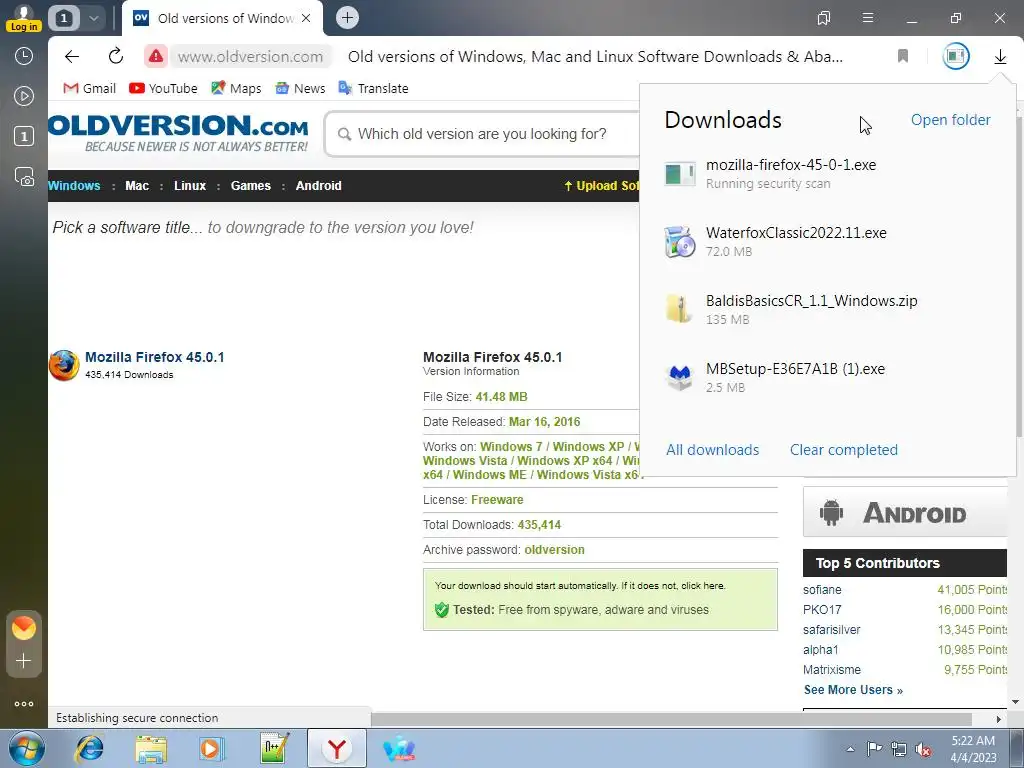This screenshot has width=1024, height=768.
Task: Click the BaldisBasics zip folder icon
Action: click(679, 309)
